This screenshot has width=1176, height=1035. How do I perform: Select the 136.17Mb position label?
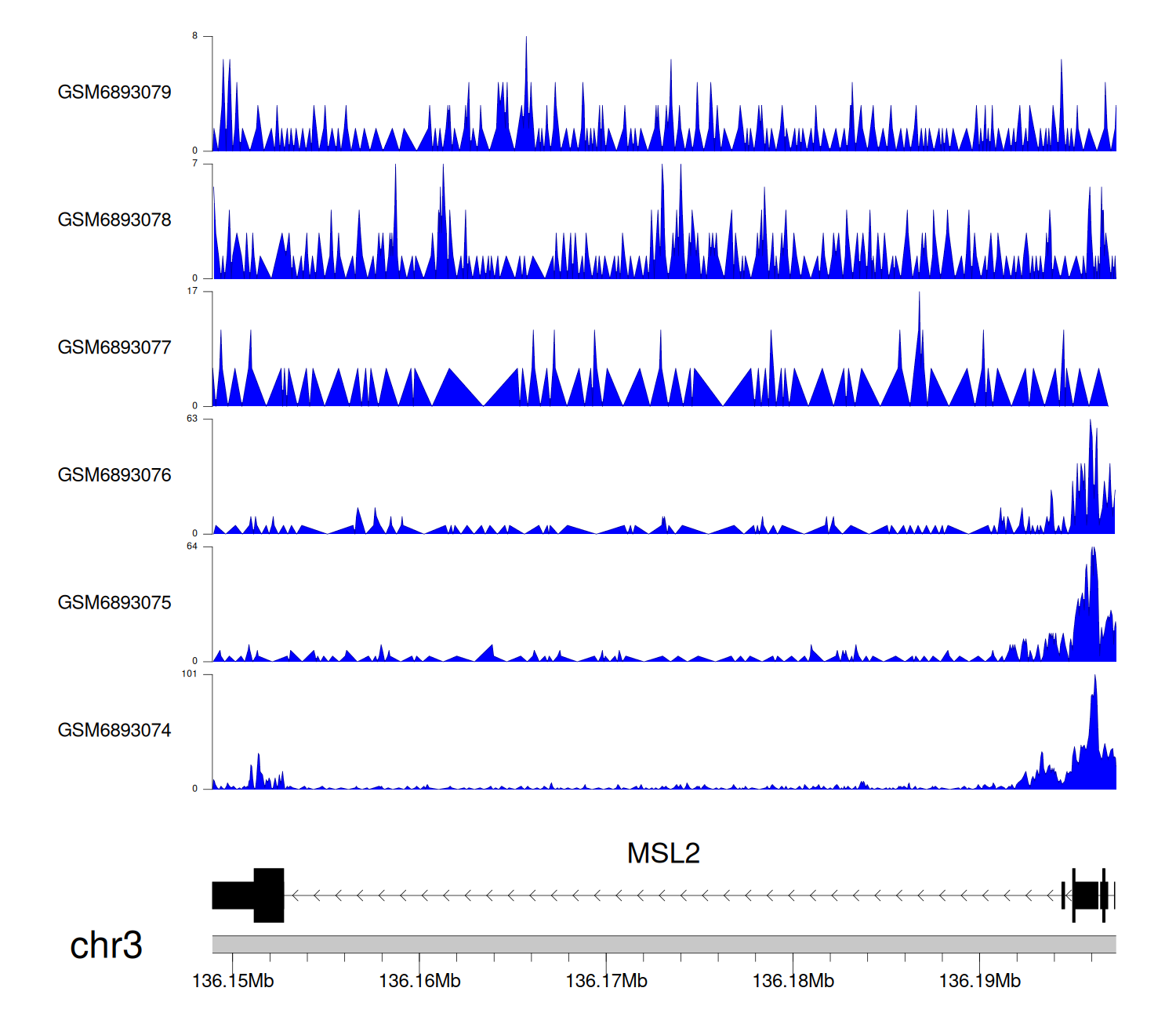(x=606, y=982)
